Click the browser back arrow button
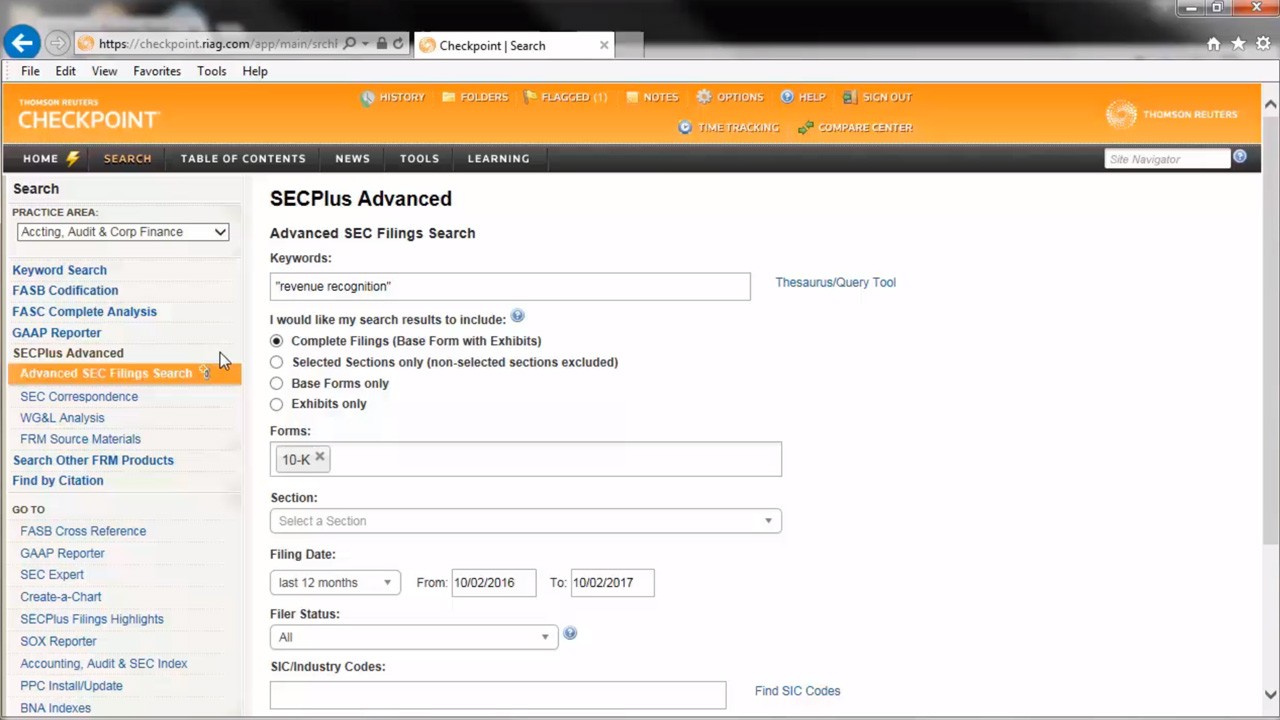Image resolution: width=1280 pixels, height=720 pixels. click(22, 43)
